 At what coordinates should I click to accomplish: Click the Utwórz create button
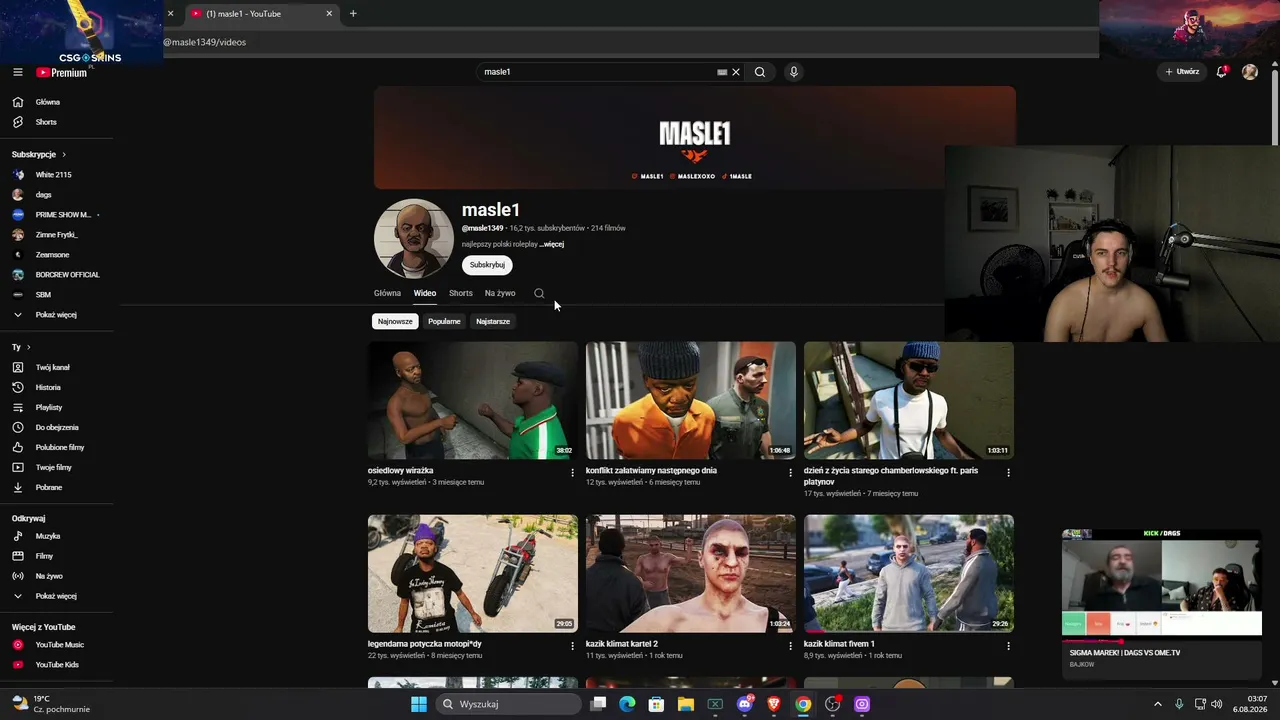[1182, 72]
